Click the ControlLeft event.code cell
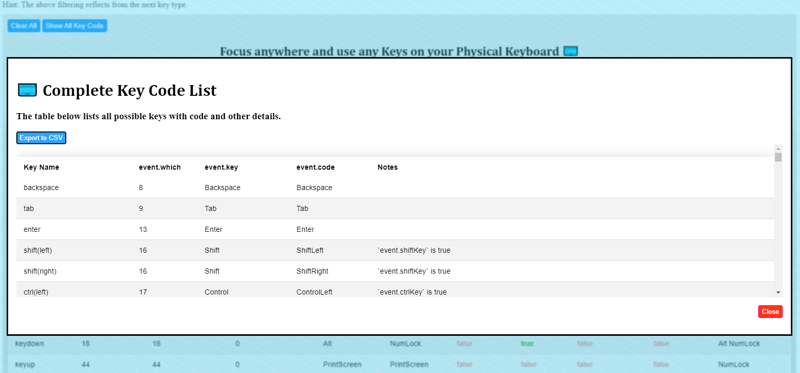Screen dimensions: 800x373 314,292
